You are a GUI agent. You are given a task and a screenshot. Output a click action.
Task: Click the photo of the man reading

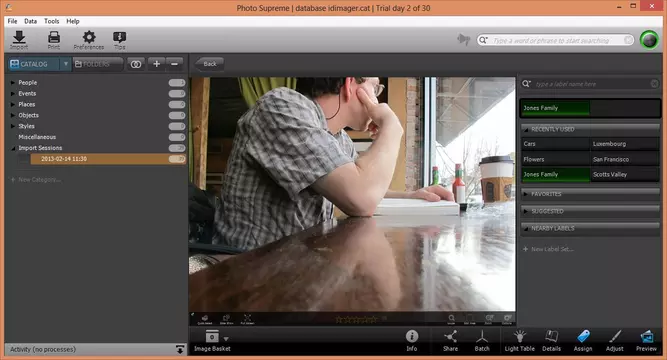click(x=352, y=194)
